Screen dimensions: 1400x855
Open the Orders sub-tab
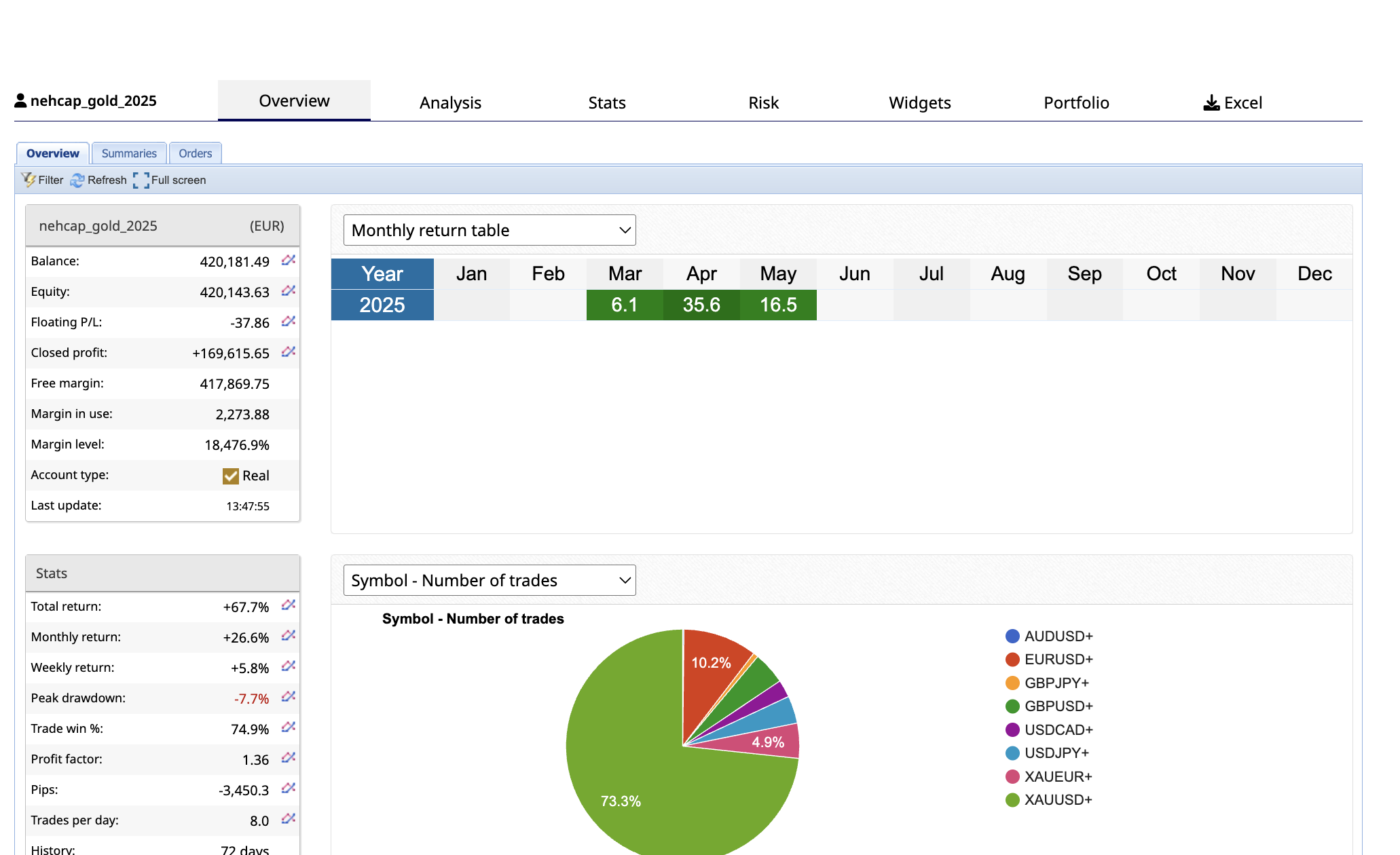tap(196, 153)
